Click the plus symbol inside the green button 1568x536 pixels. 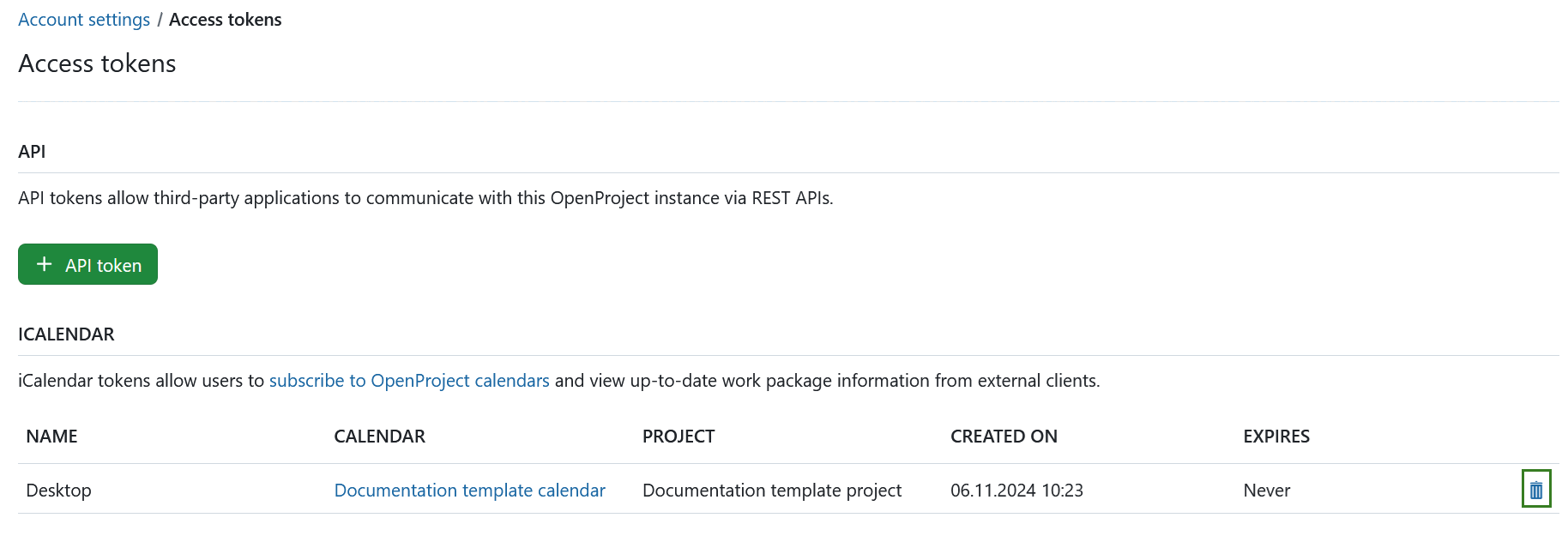43,264
